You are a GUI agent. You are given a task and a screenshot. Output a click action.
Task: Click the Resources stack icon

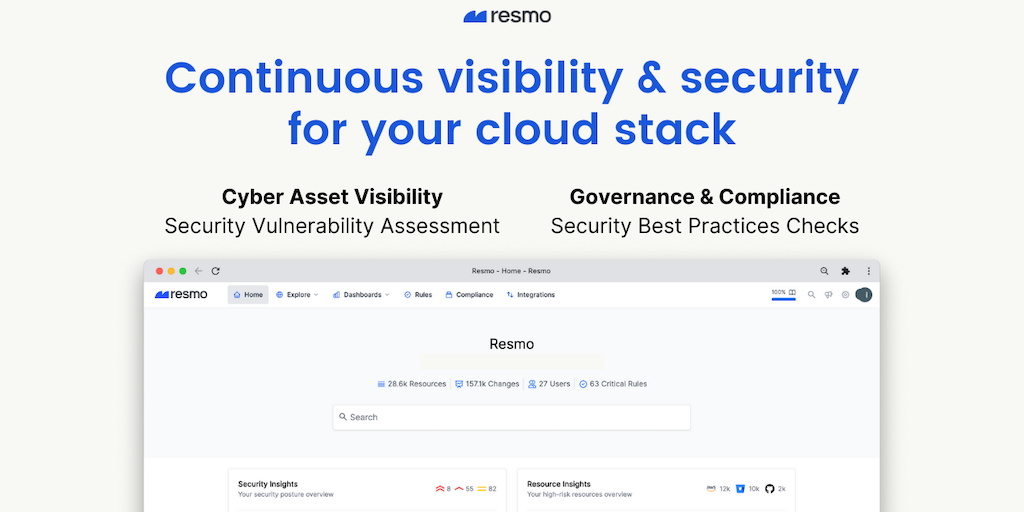[381, 384]
